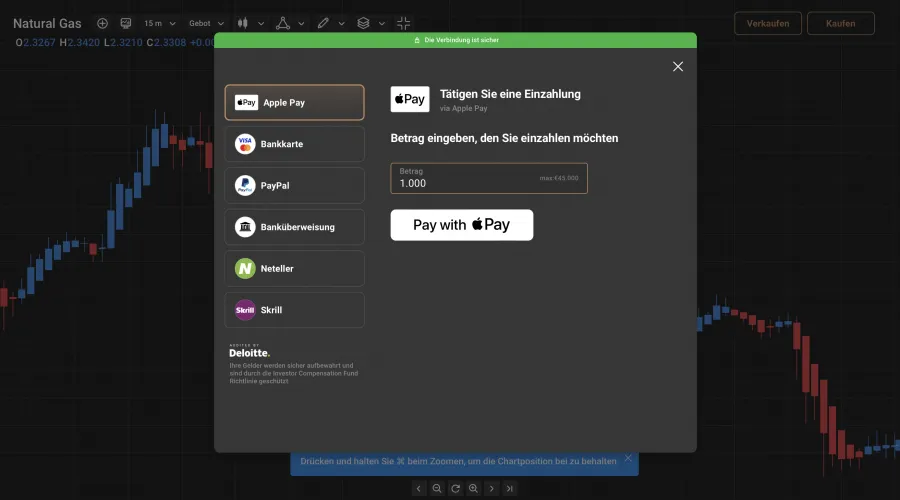Click the Kaufen button
Screen dimensions: 900x500
tap(841, 23)
